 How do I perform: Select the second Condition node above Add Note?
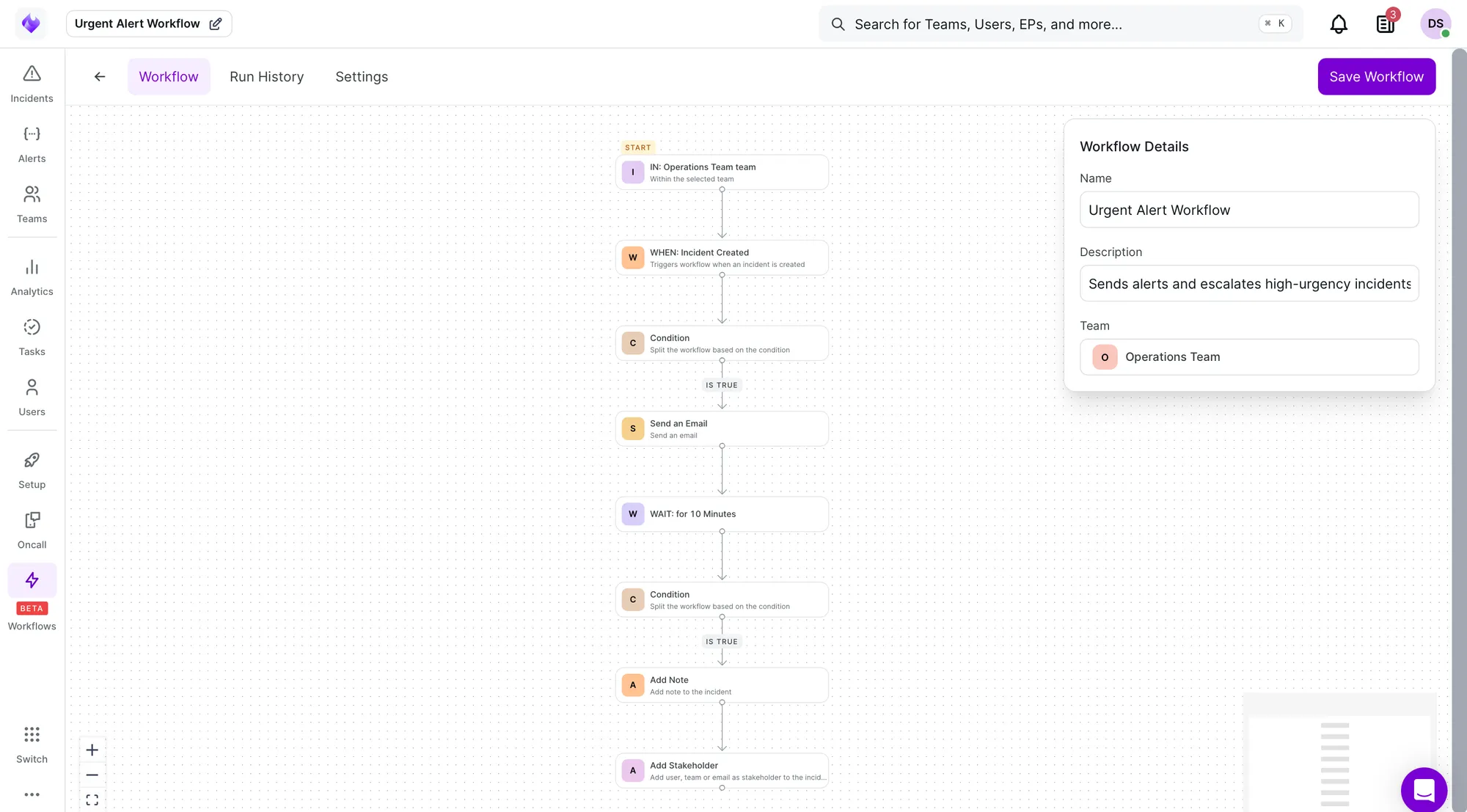[x=722, y=599]
